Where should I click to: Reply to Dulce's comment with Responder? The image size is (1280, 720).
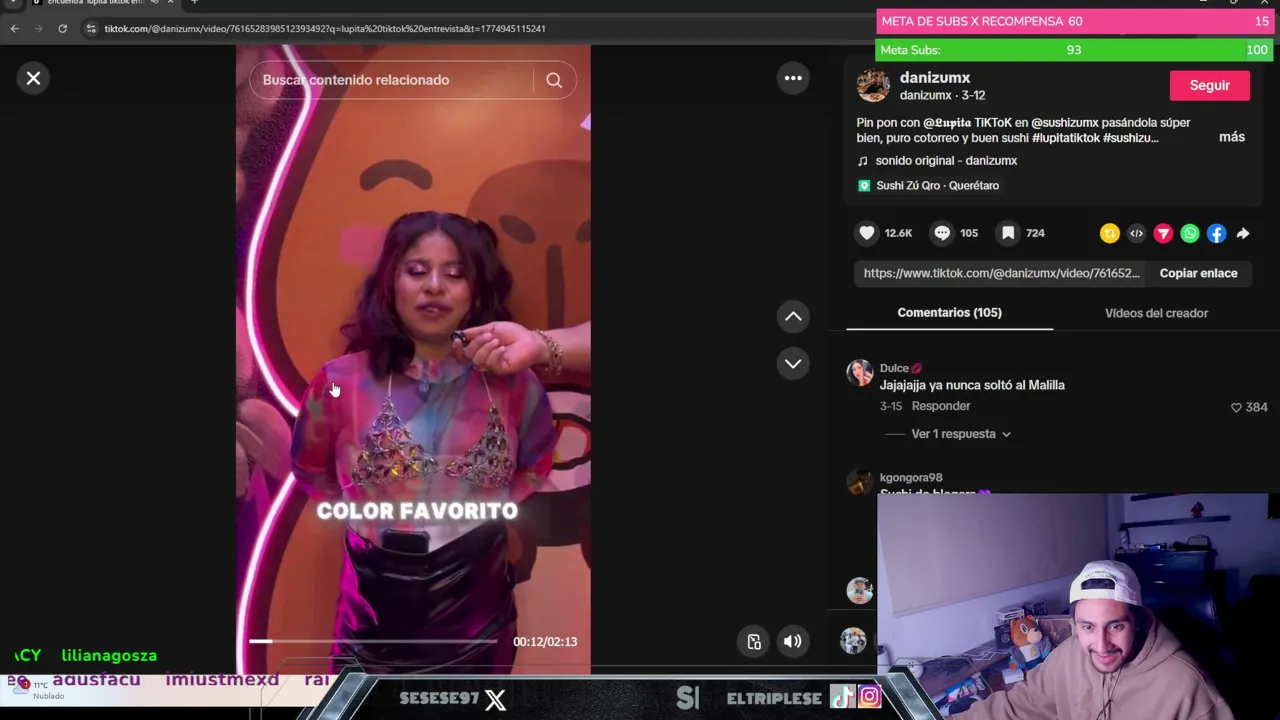[941, 406]
